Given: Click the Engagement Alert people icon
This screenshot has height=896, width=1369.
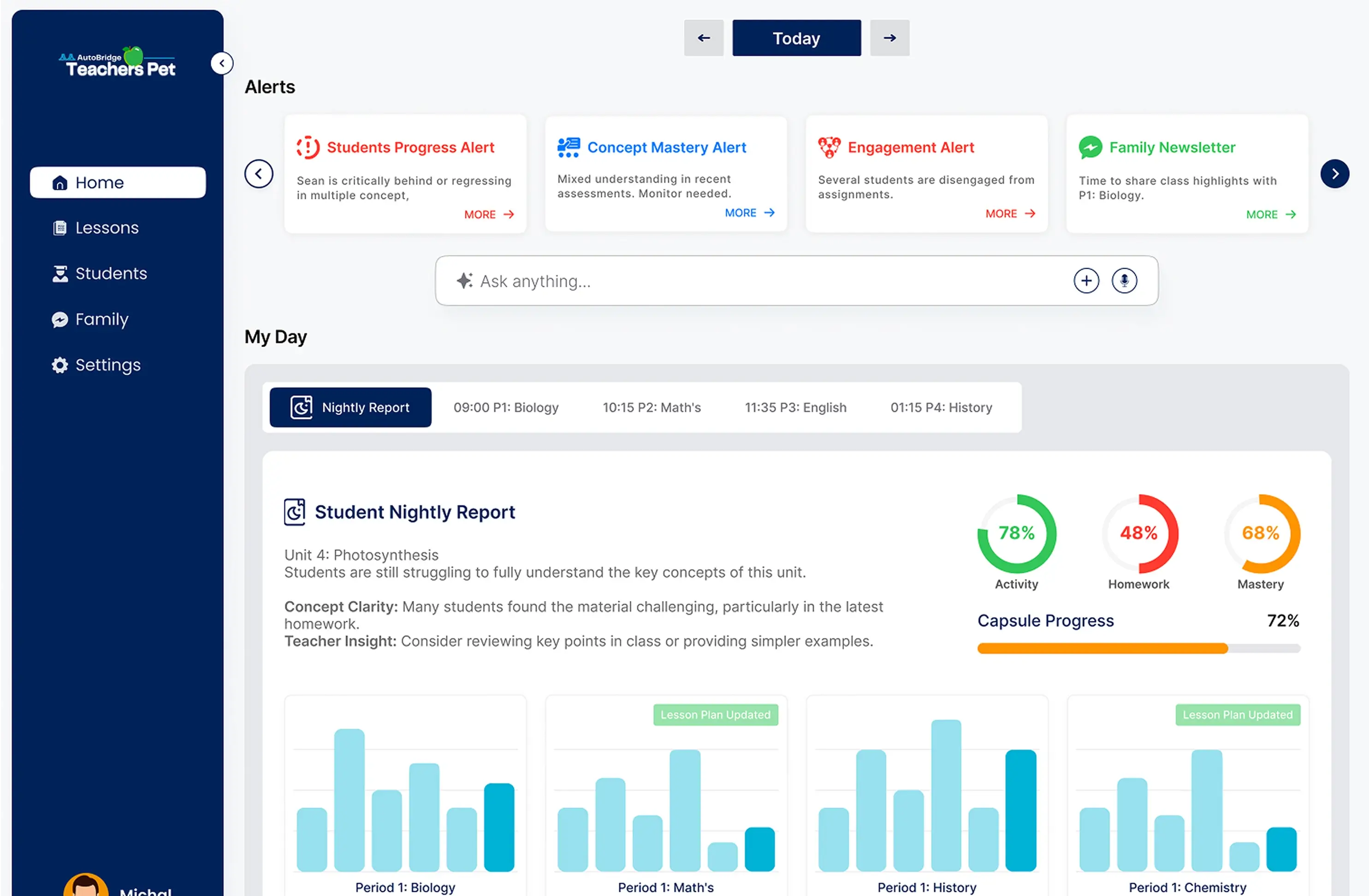Looking at the screenshot, I should coord(829,147).
